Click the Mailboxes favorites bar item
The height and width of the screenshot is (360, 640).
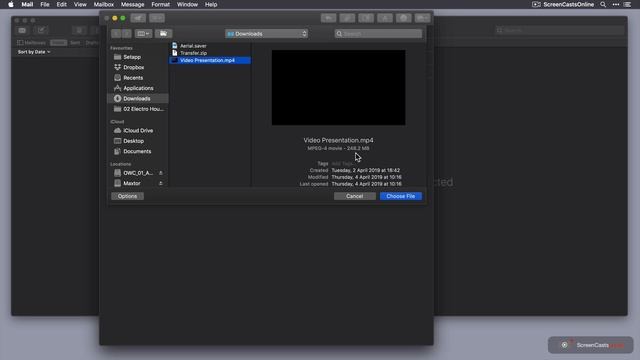point(31,42)
